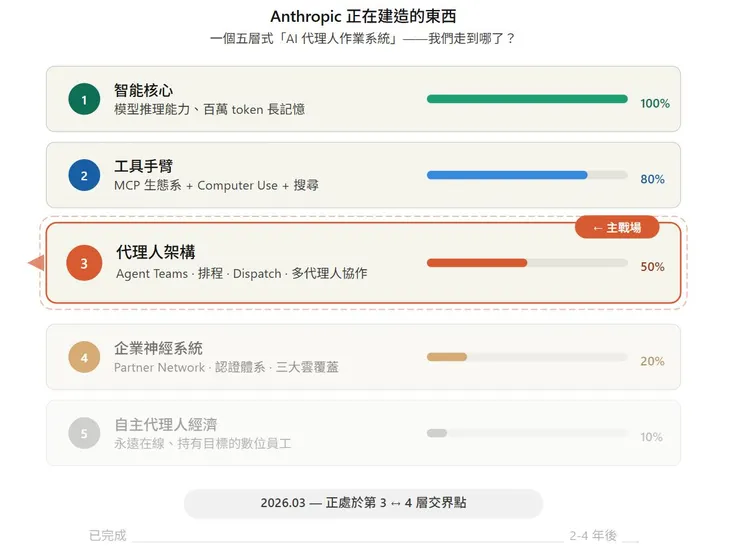Click the orange left-pointing triangle marker
The height and width of the screenshot is (560, 740).
pos(35,263)
